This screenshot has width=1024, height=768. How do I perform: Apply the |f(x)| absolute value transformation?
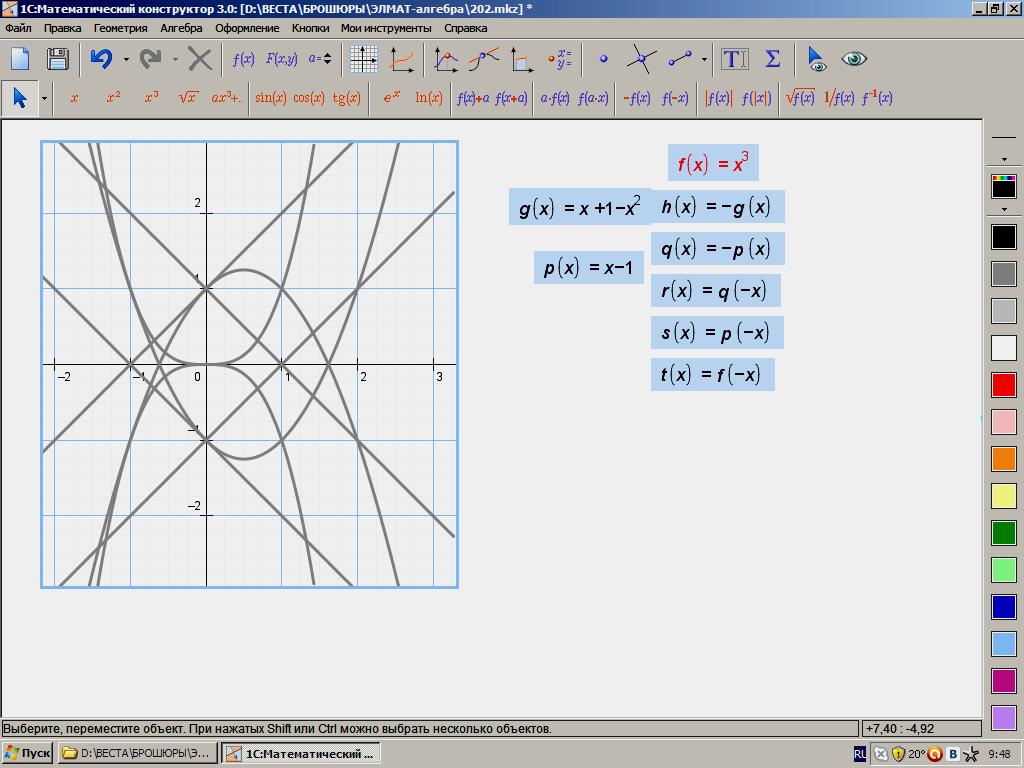pos(718,98)
